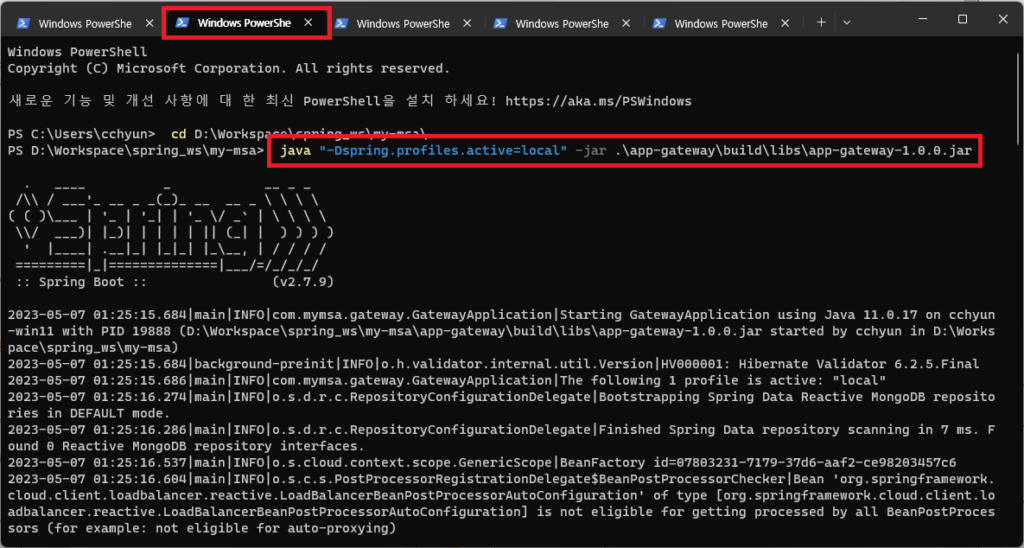This screenshot has width=1024, height=548.
Task: Click the 'BeanFactory id=07803231-7179-37d6' log text
Action: (758, 462)
